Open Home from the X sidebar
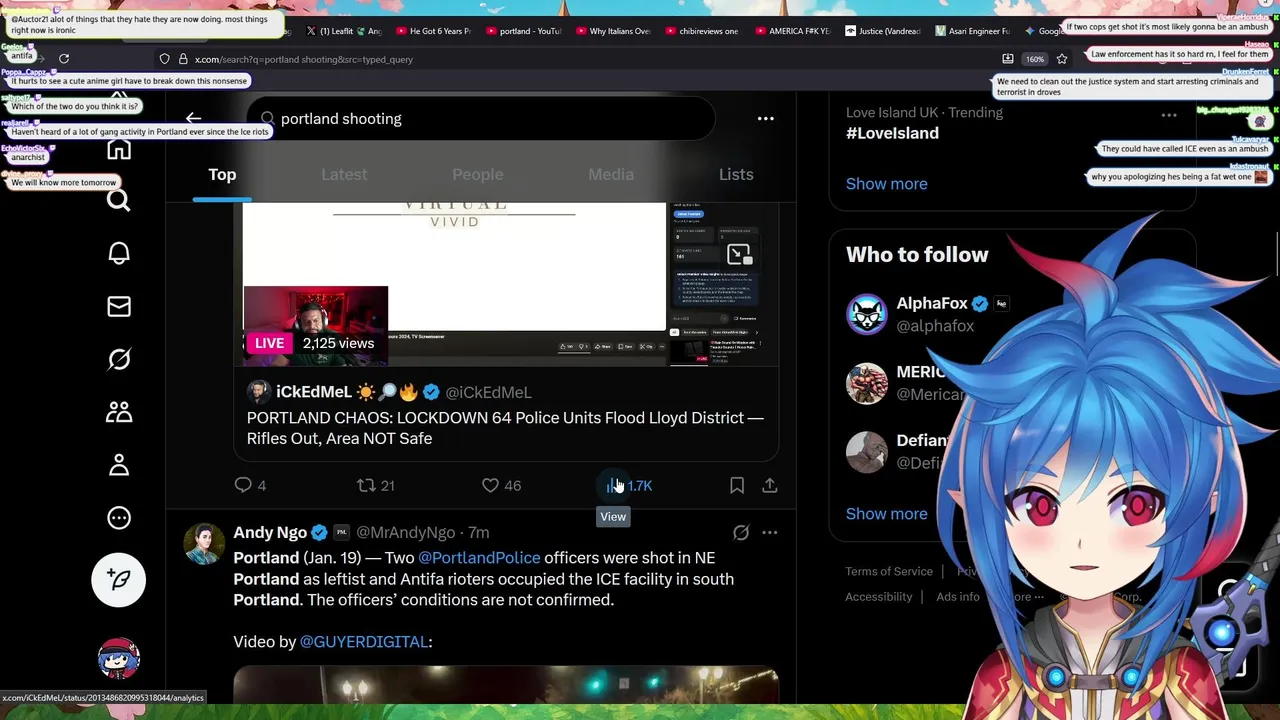 (119, 149)
